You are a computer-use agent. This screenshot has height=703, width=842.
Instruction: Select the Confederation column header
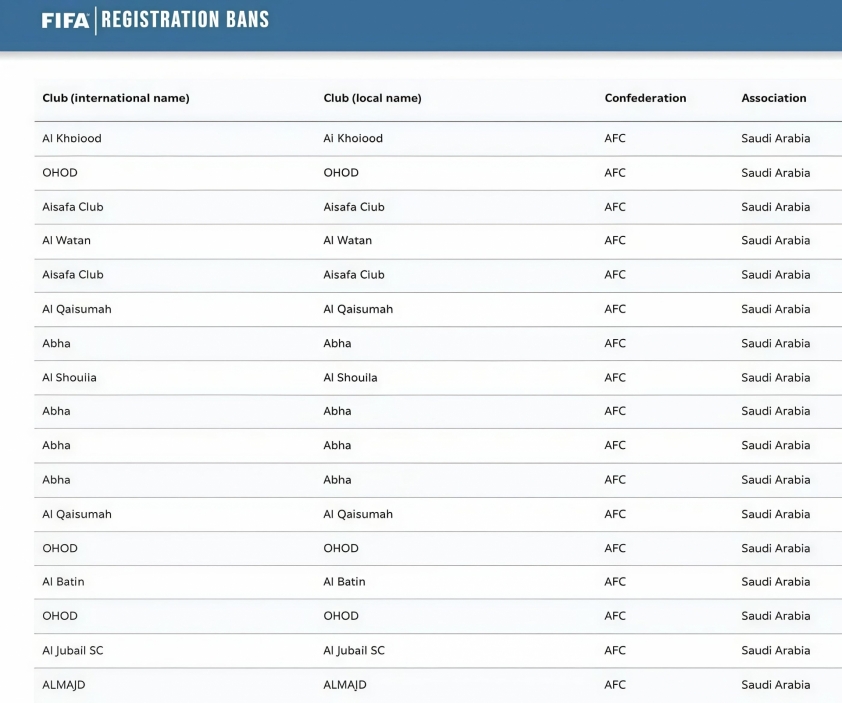(x=645, y=98)
